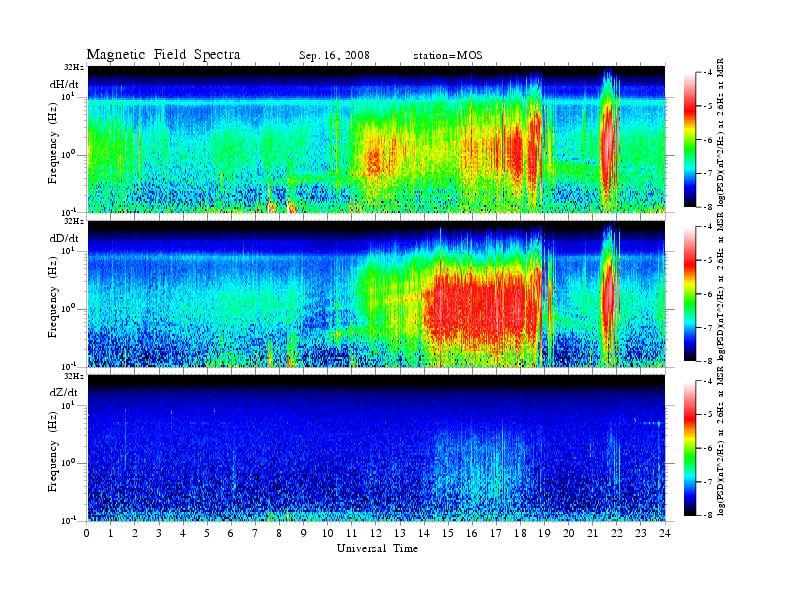
Task: Click the "Magnetic Field Spectra" title
Action: click(x=163, y=55)
